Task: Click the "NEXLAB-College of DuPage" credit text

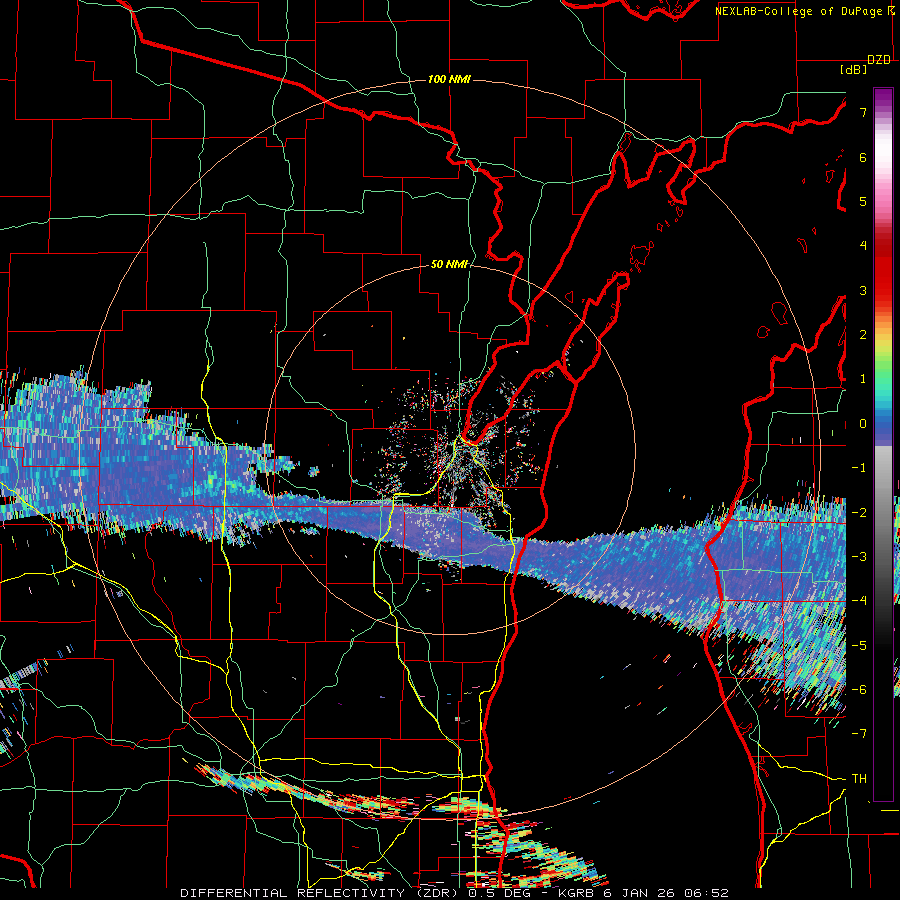Action: pyautogui.click(x=800, y=11)
